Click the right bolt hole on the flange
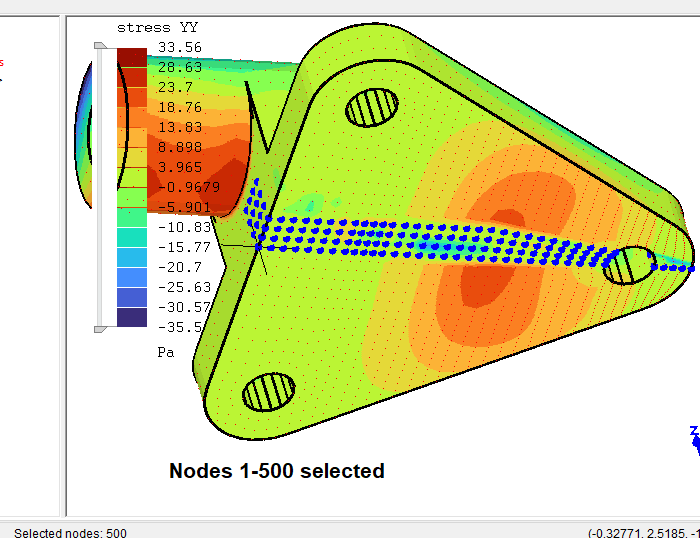 pyautogui.click(x=629, y=265)
